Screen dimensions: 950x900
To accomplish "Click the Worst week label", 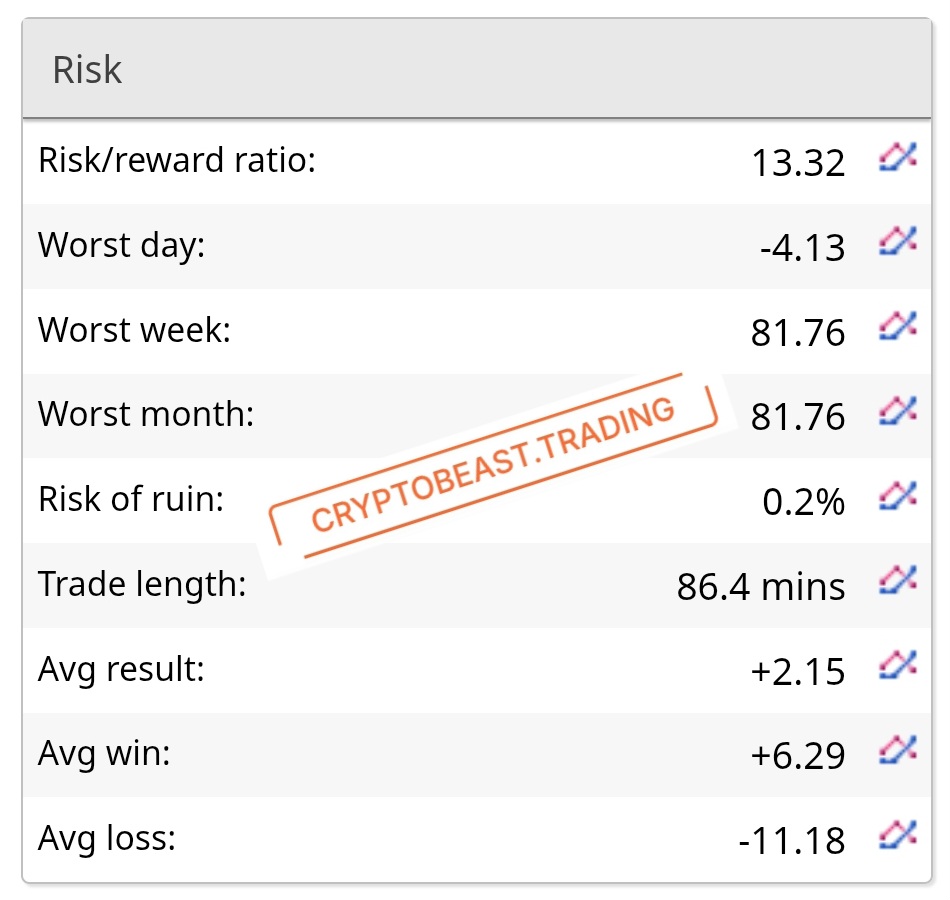I will click(x=135, y=330).
